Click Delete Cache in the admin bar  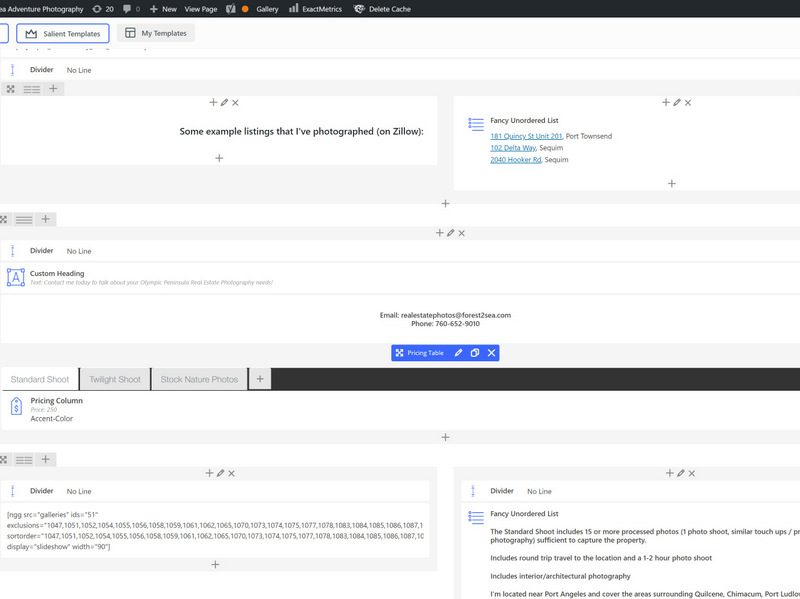click(385, 9)
